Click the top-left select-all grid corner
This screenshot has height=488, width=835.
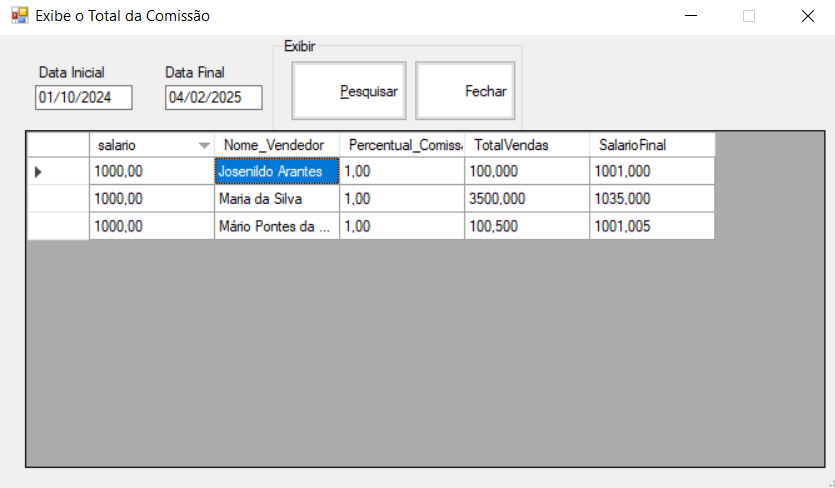(x=58, y=145)
